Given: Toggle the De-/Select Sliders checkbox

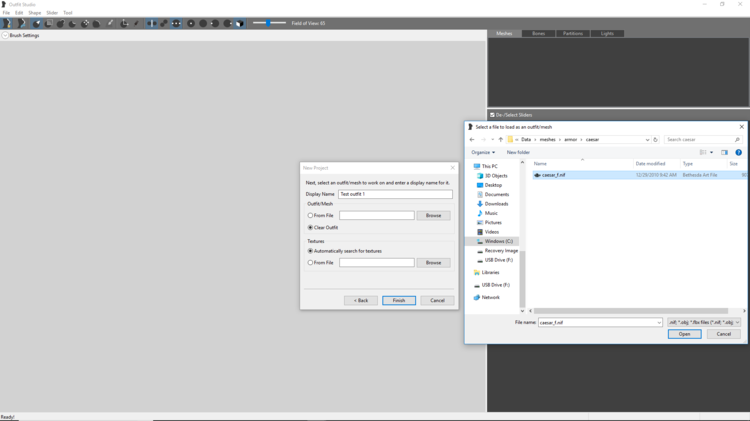Looking at the screenshot, I should [x=492, y=115].
